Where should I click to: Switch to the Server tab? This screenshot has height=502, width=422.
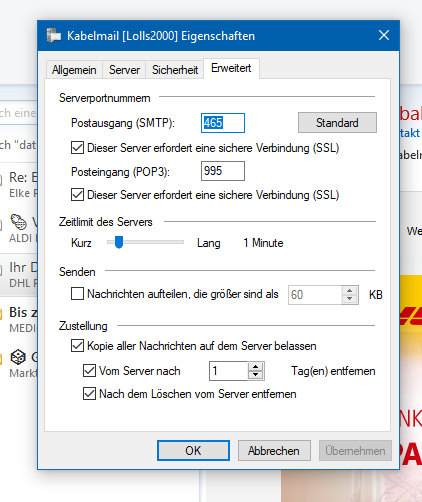point(124,70)
